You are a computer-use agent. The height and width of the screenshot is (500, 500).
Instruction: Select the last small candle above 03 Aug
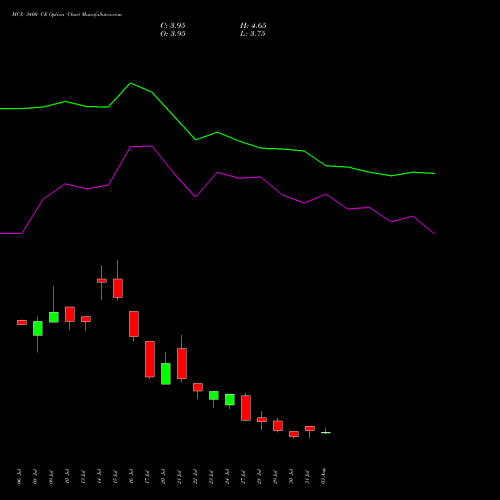326,432
